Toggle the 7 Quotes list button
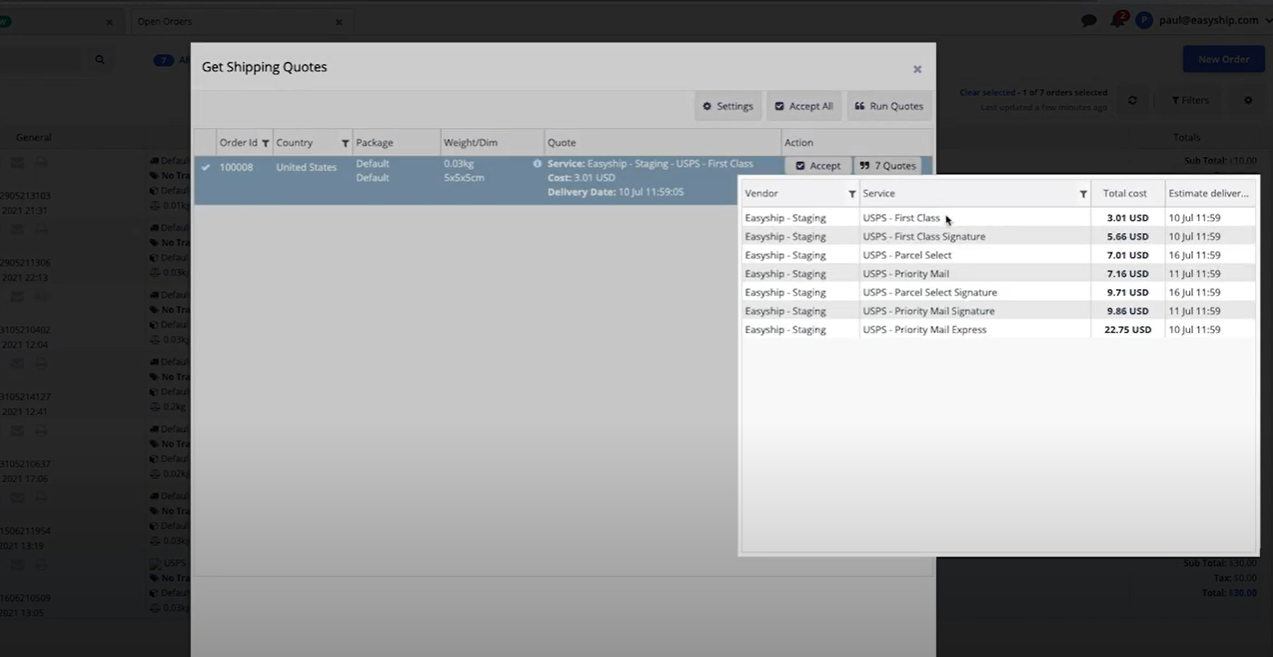This screenshot has height=657, width=1273. point(888,166)
